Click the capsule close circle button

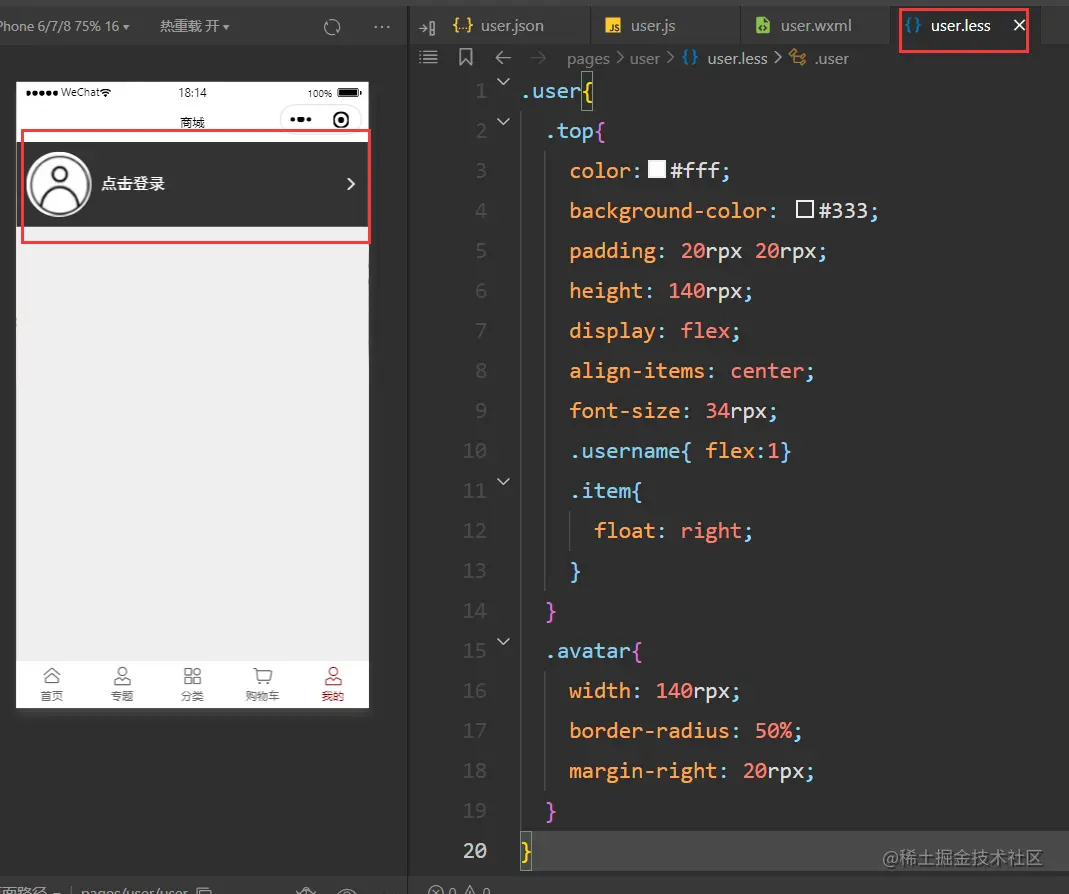pyautogui.click(x=341, y=120)
